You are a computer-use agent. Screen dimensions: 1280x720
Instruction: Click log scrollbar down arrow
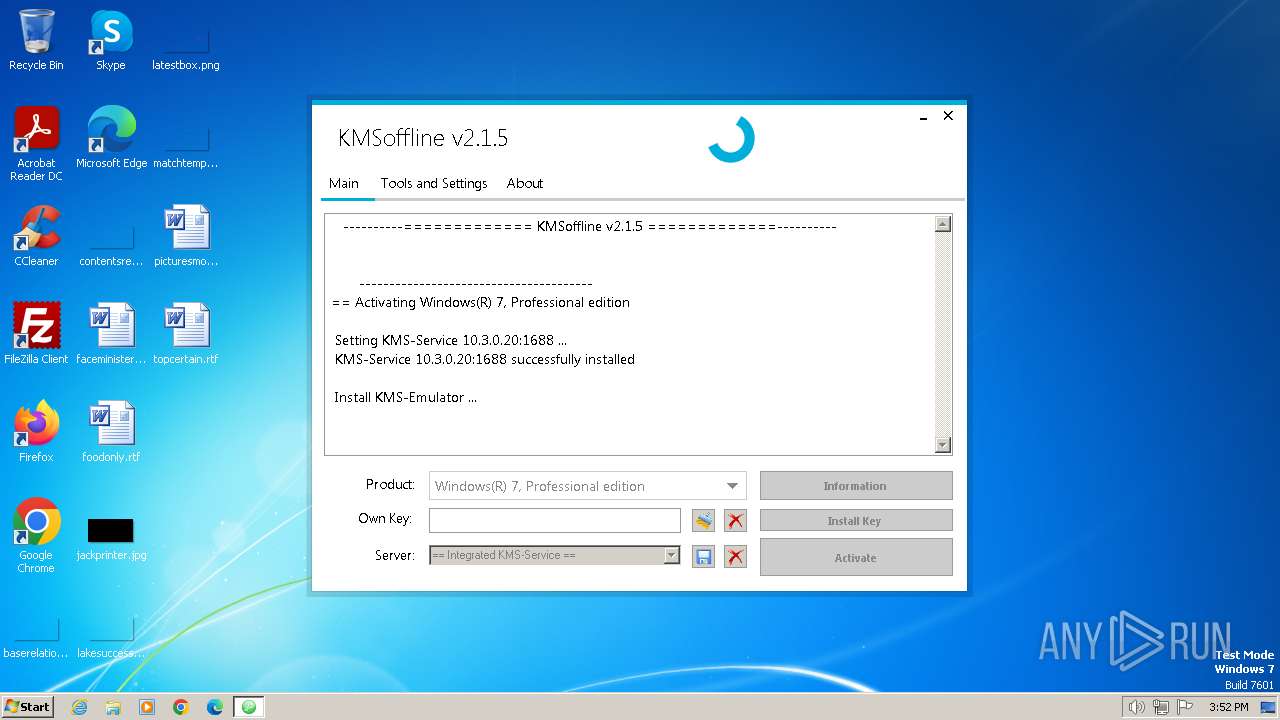pos(942,444)
